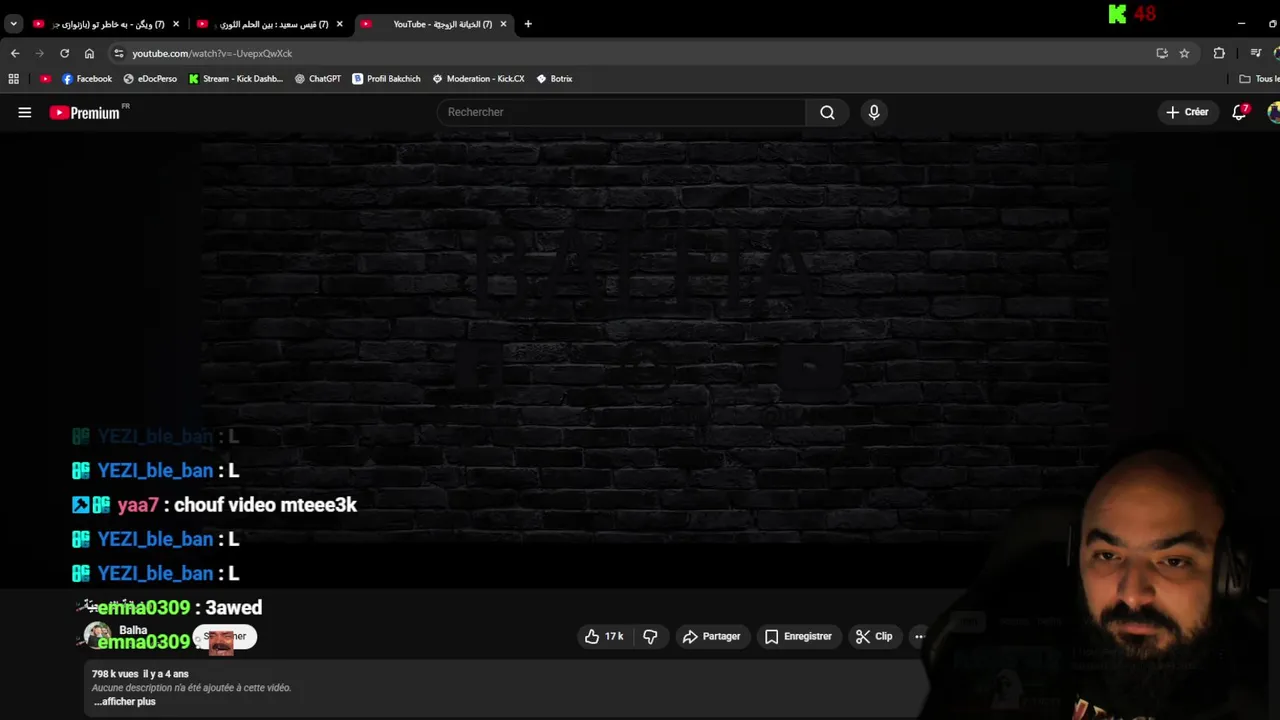The width and height of the screenshot is (1280, 720).
Task: Close the first browser tab
Action: point(176,24)
